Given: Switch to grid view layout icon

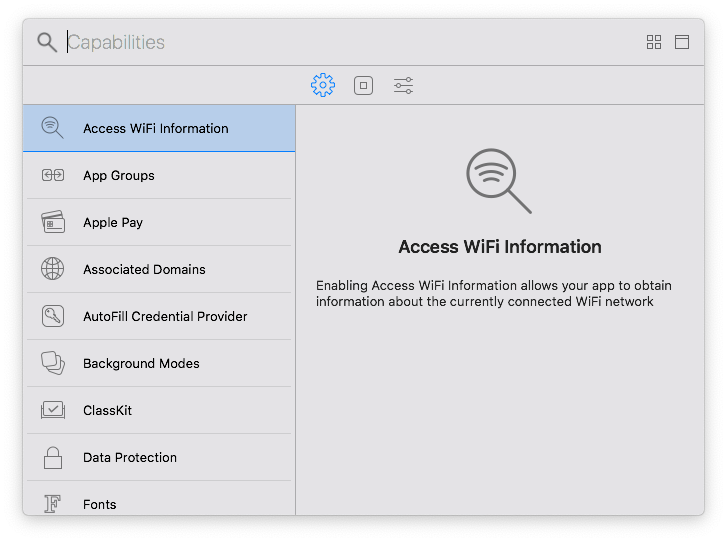Looking at the screenshot, I should 654,42.
